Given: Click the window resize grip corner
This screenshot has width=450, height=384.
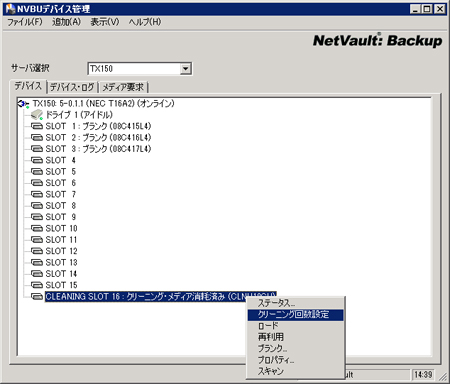Looking at the screenshot, I should [x=443, y=376].
